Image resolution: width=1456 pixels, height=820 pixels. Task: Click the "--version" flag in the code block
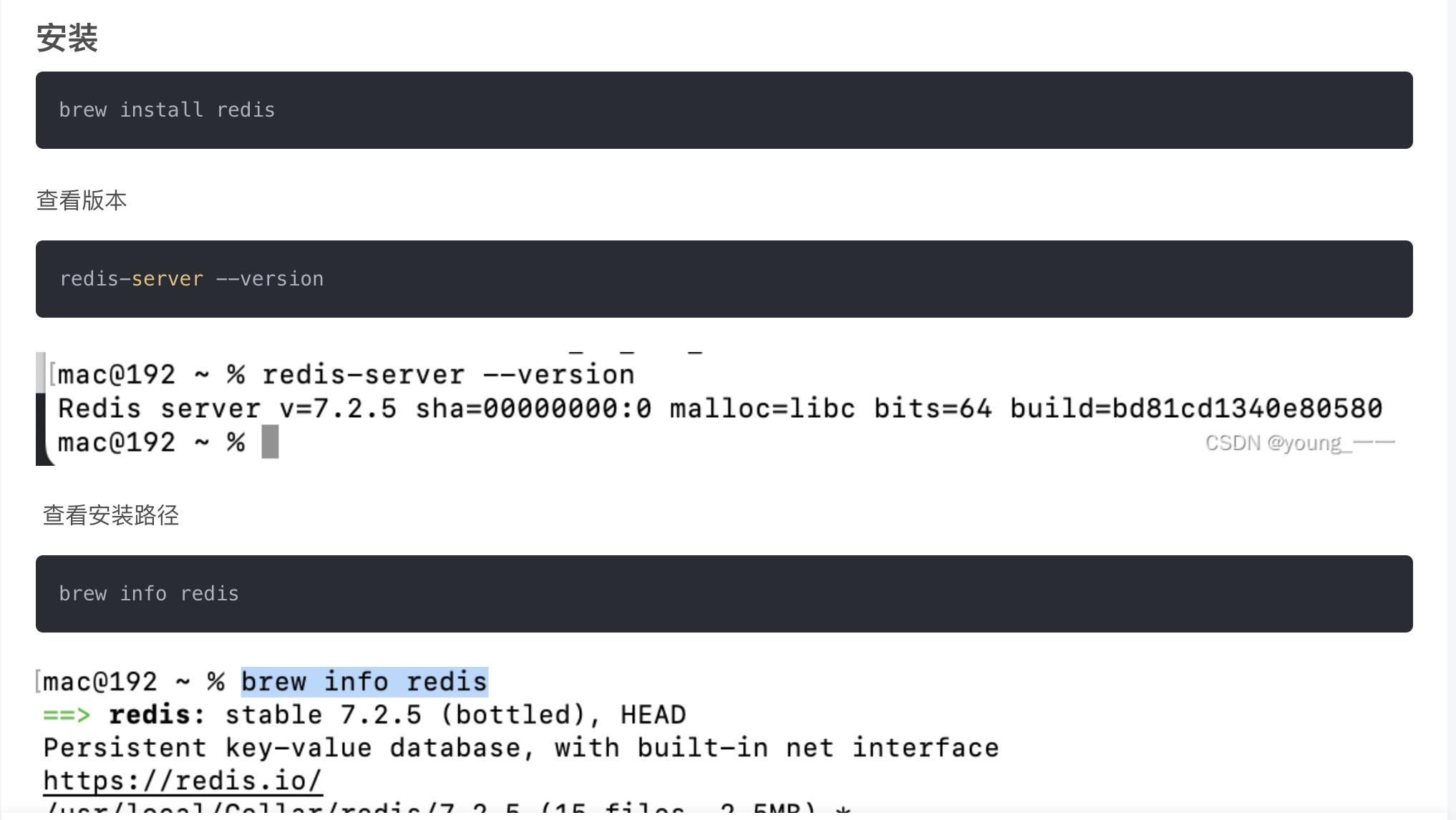pyautogui.click(x=270, y=279)
